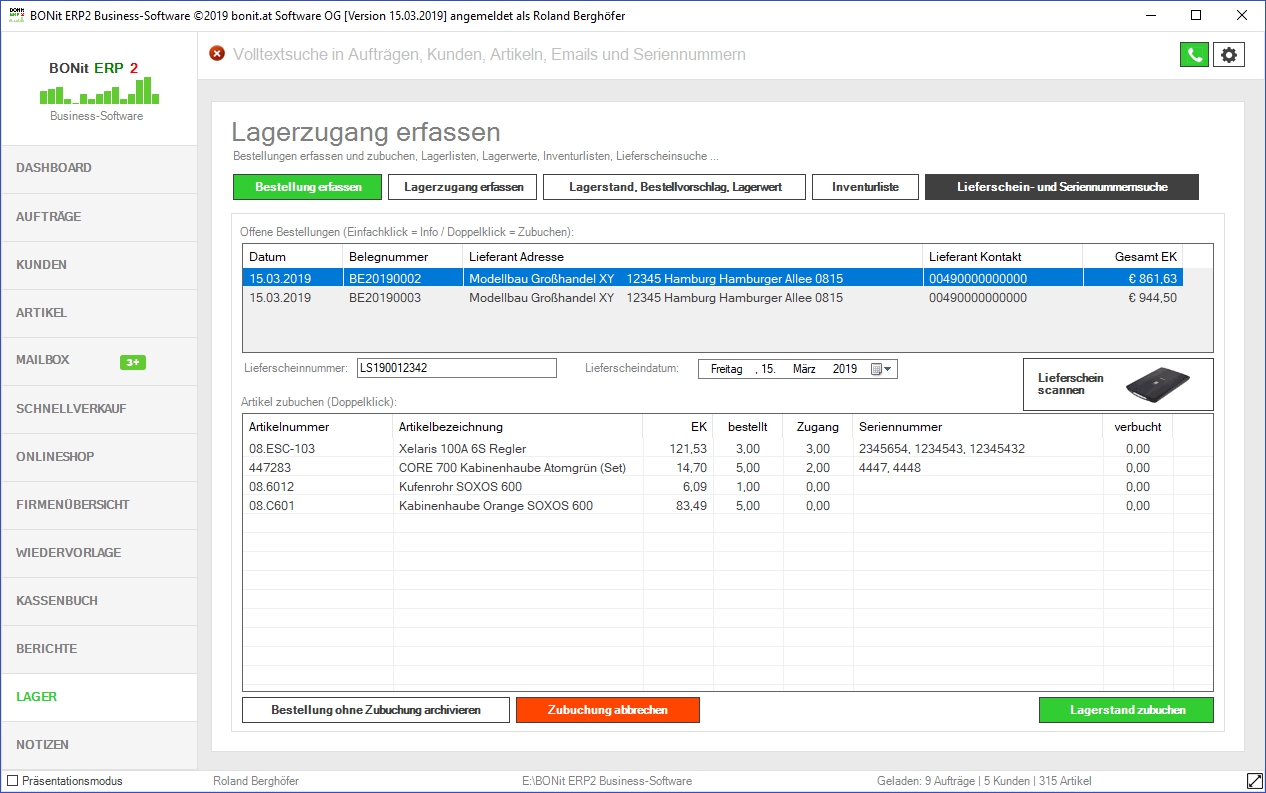Click the € 944,50 total cell

point(1153,298)
